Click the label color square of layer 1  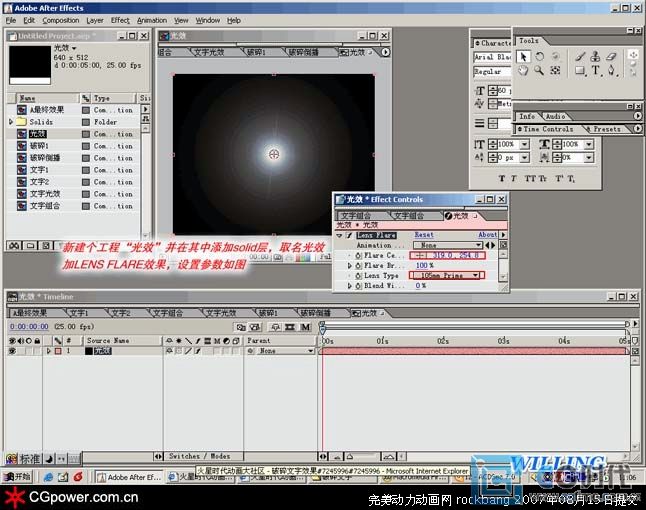(58, 351)
